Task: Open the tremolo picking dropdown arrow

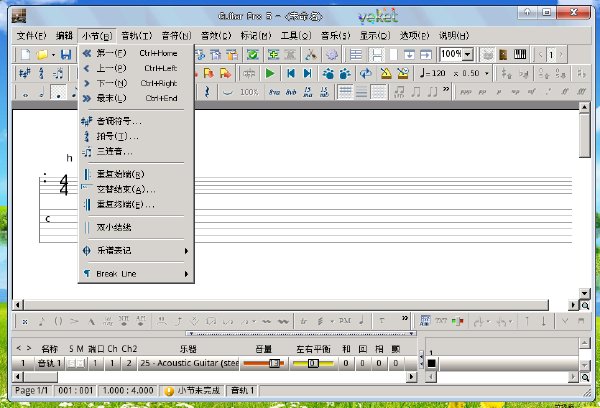Action: coord(332,322)
